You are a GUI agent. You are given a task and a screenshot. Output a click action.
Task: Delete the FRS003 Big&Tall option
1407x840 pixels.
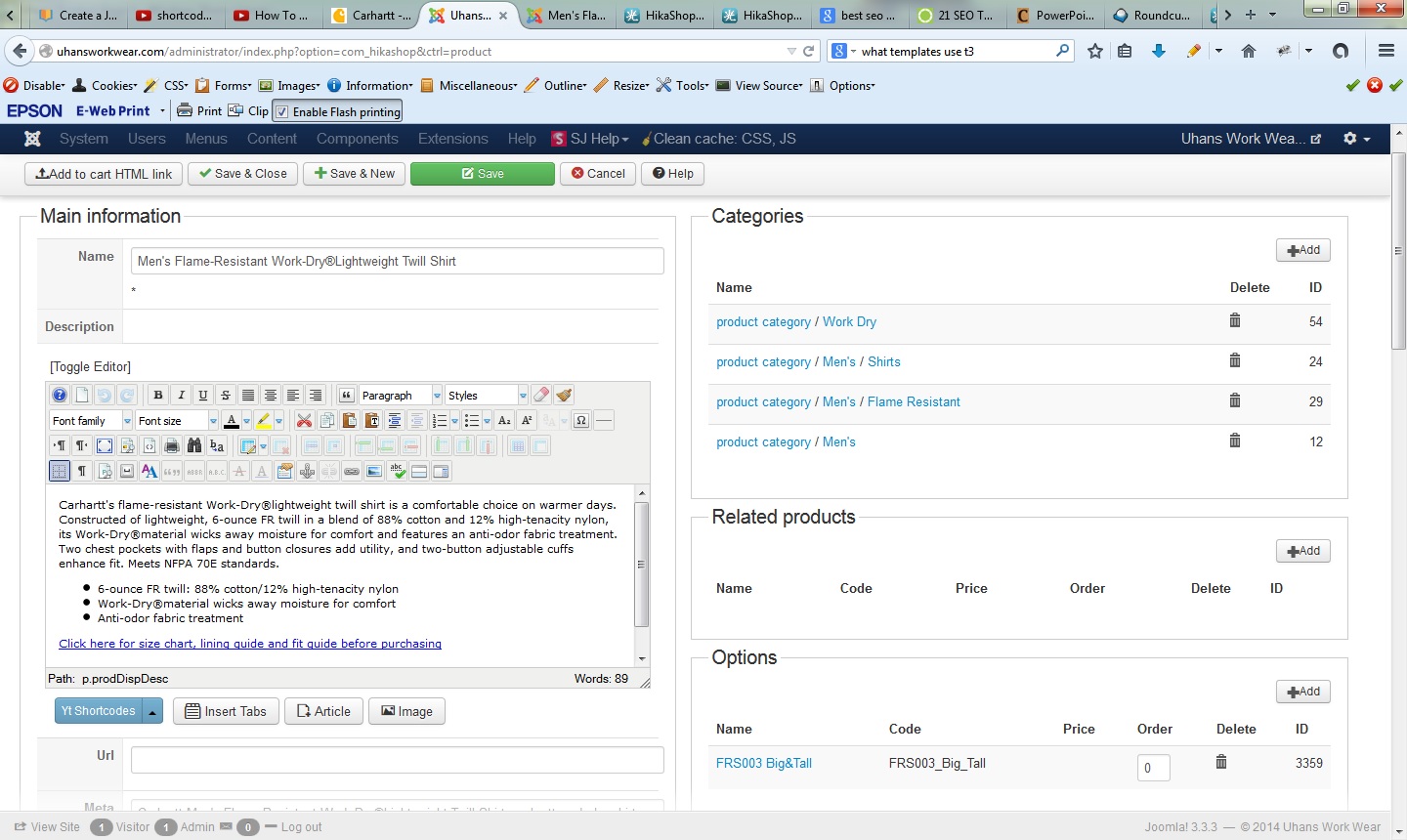1221,762
